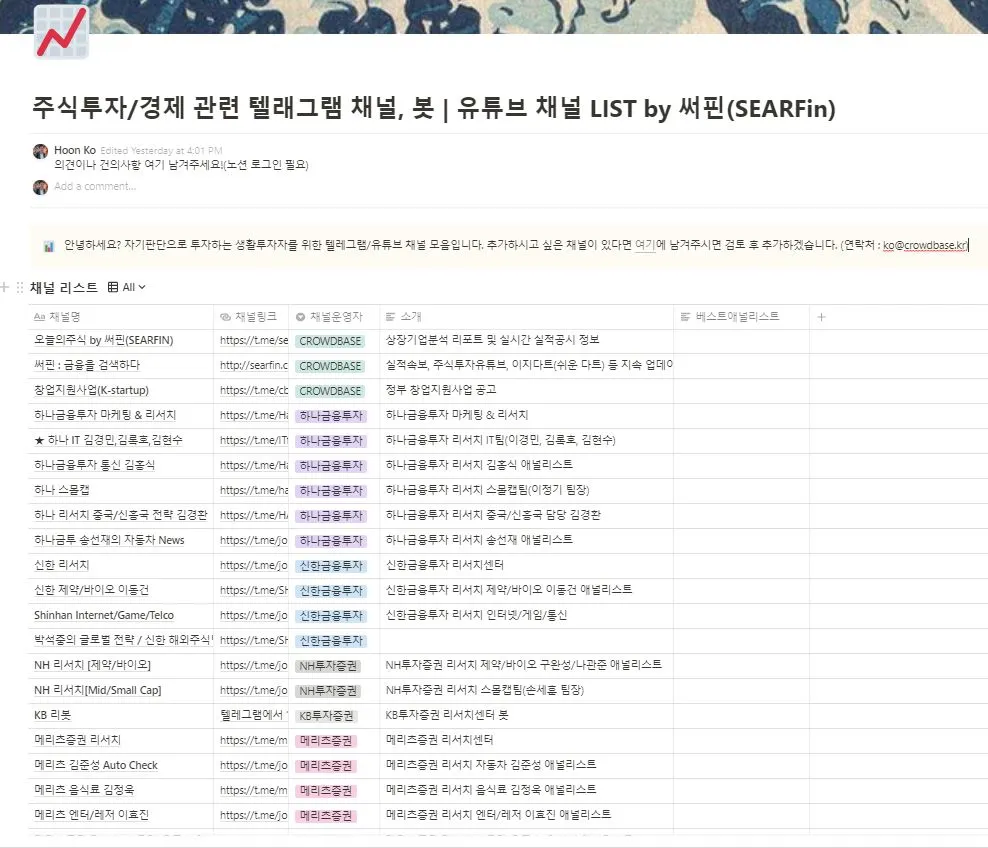Click the + icon left of 채널 리스트
This screenshot has height=848, width=988.
click(4, 287)
